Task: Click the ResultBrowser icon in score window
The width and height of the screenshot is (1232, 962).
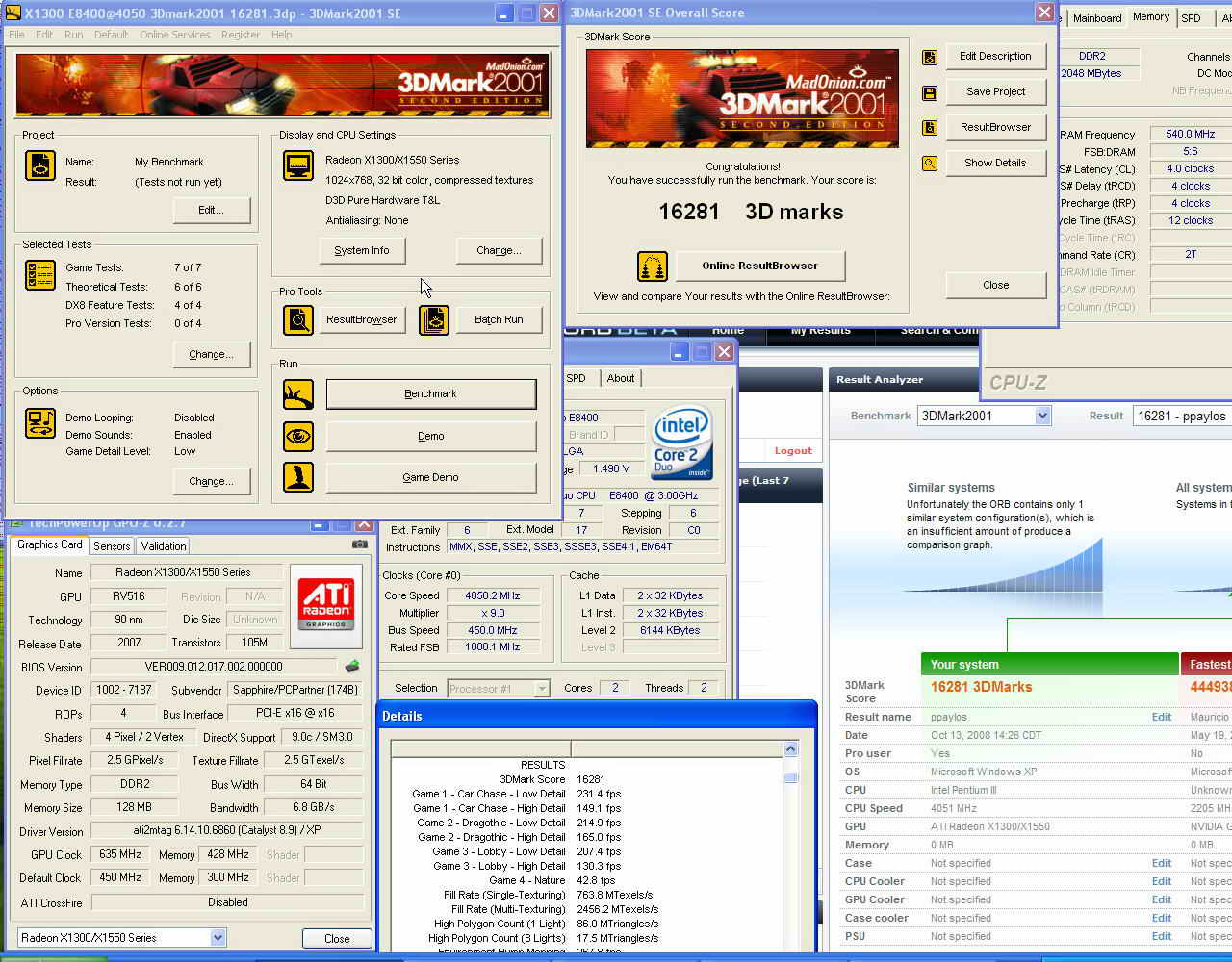Action: 930,128
